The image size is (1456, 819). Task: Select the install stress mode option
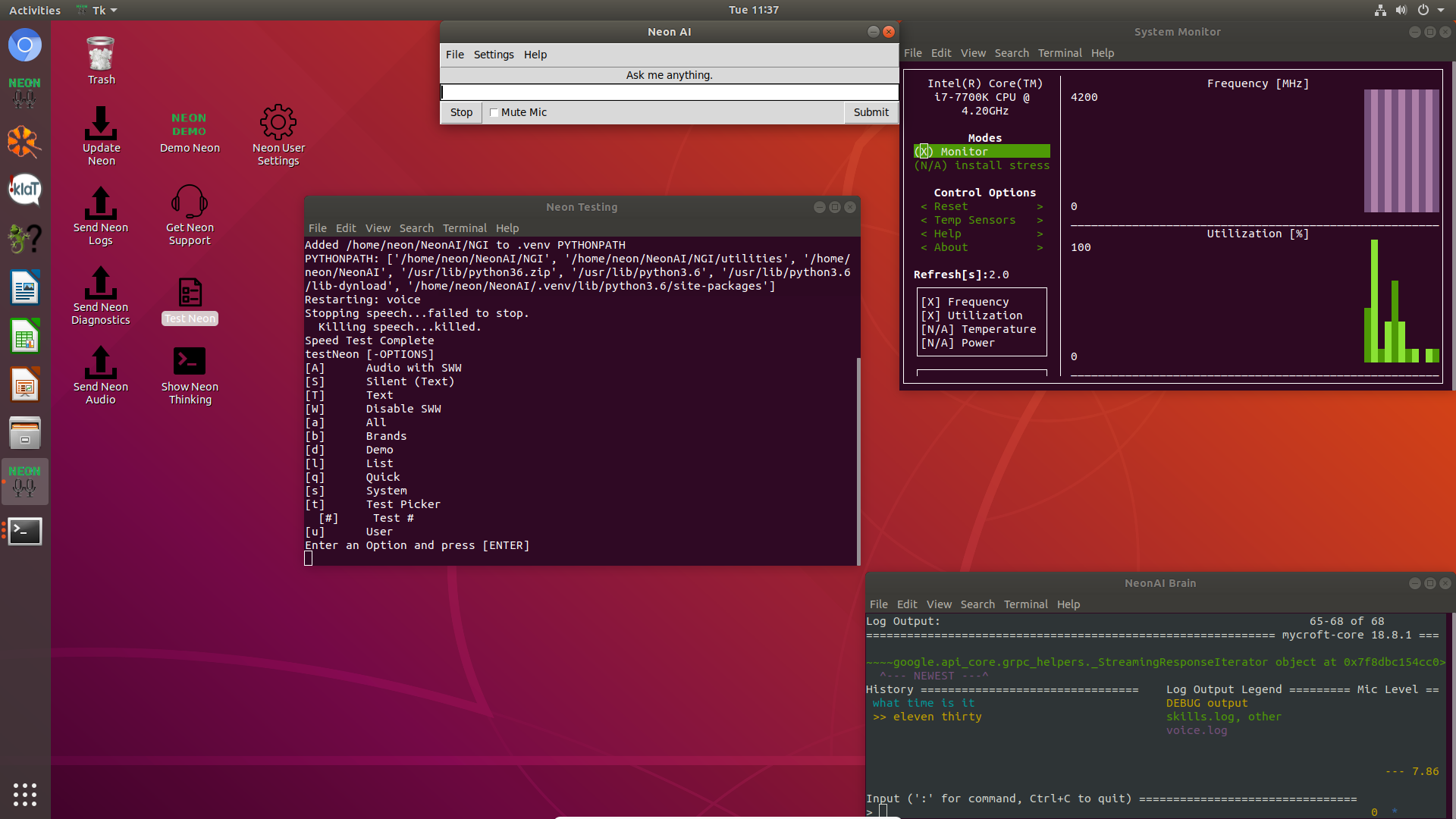(x=982, y=165)
